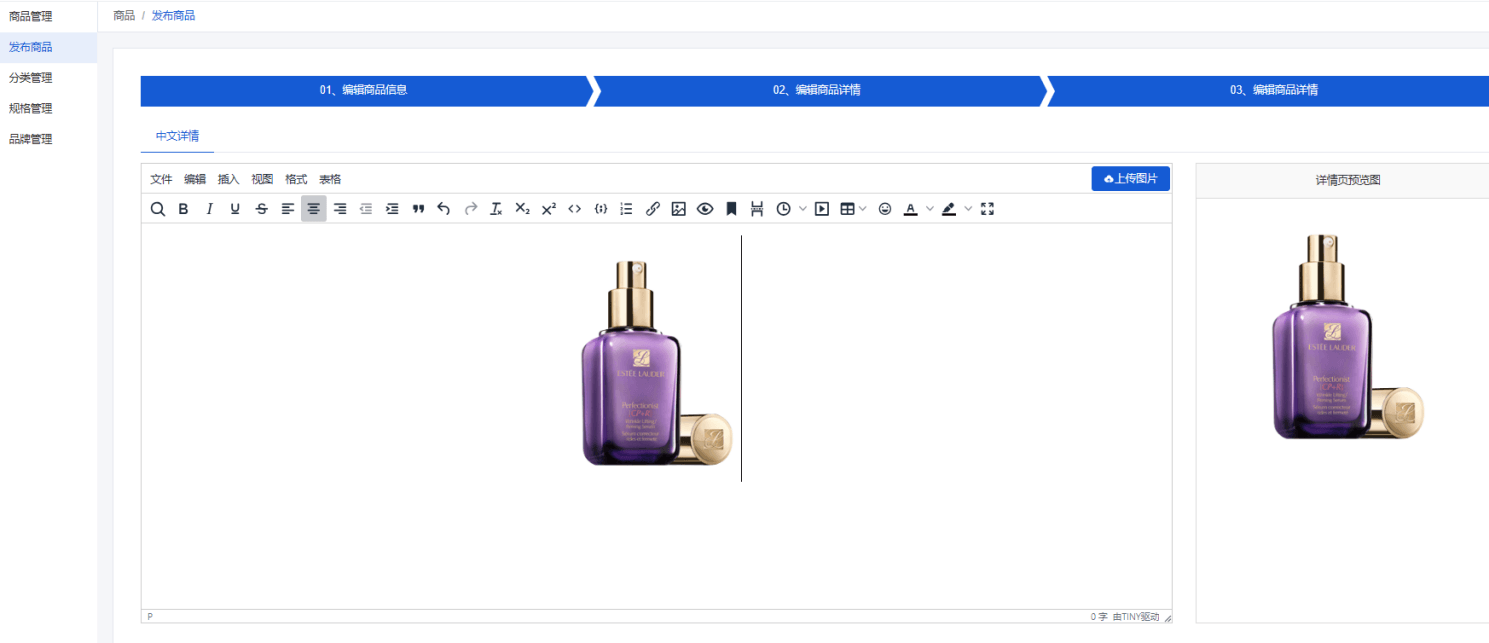Align text to the left
Screen dimensions: 1489x643
pyautogui.click(x=288, y=209)
